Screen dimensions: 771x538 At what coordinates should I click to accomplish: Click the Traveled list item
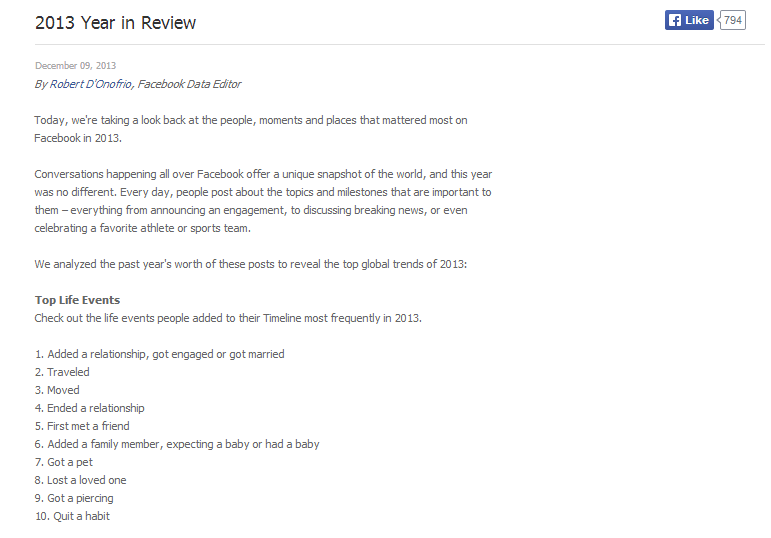[62, 372]
